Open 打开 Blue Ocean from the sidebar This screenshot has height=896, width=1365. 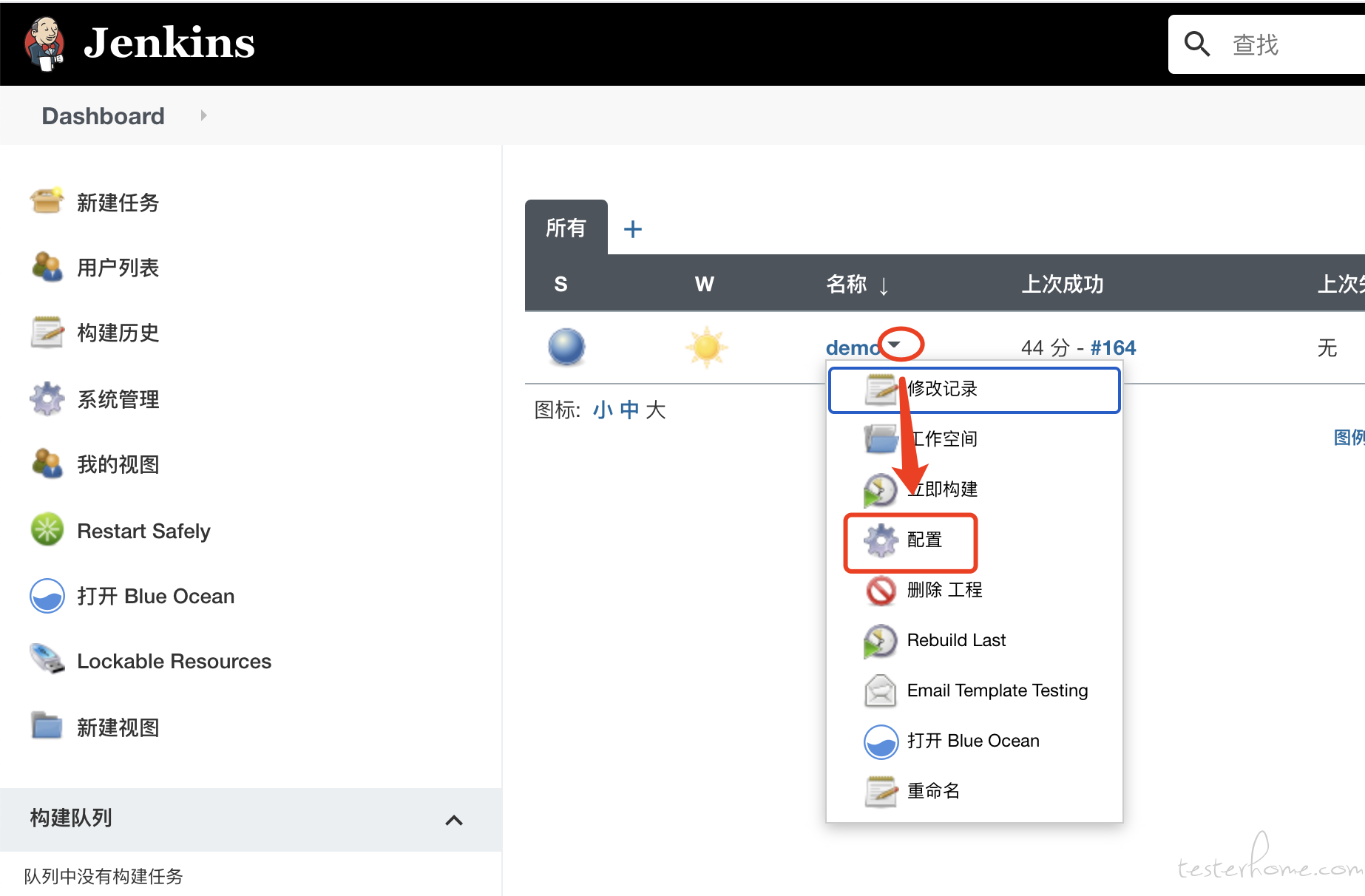[155, 596]
